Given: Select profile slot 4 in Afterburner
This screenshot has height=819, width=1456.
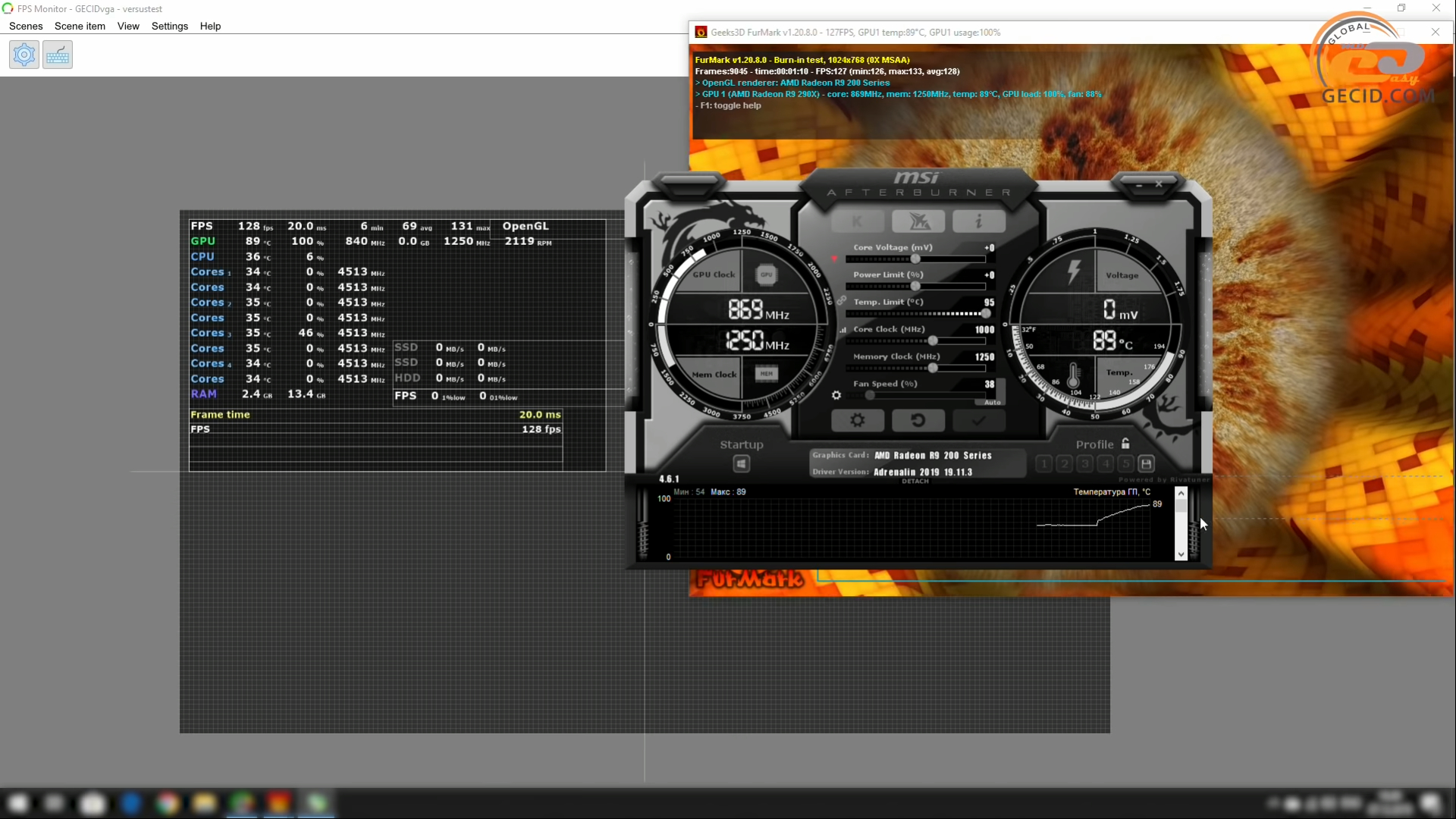Looking at the screenshot, I should point(1106,463).
